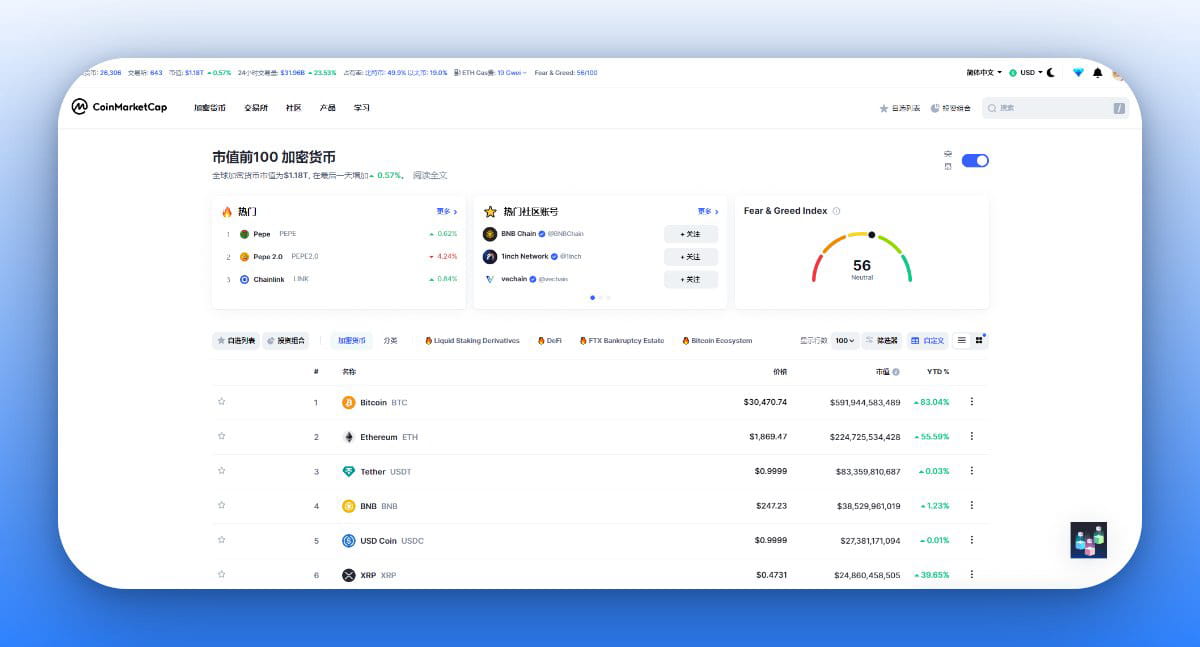Click the Ethereum coin icon

pyautogui.click(x=349, y=437)
